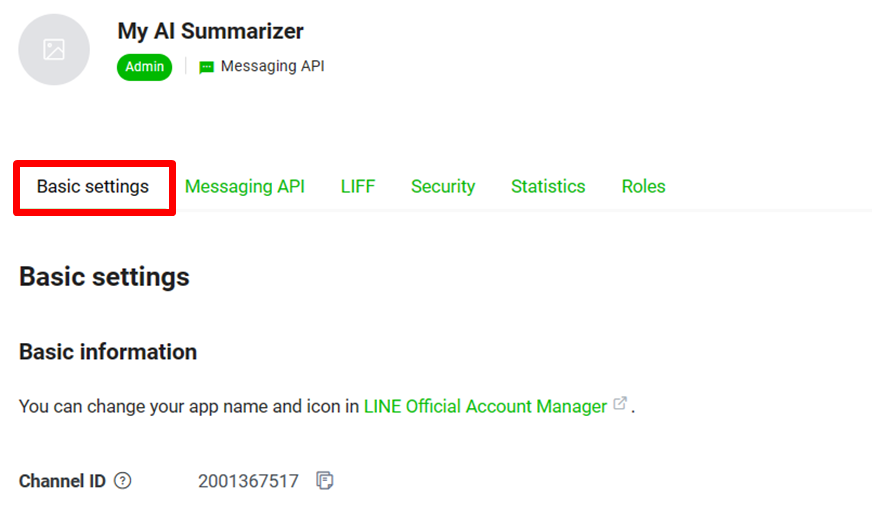The width and height of the screenshot is (895, 519).
Task: Click the "You can change your app name" text
Action: click(x=180, y=406)
